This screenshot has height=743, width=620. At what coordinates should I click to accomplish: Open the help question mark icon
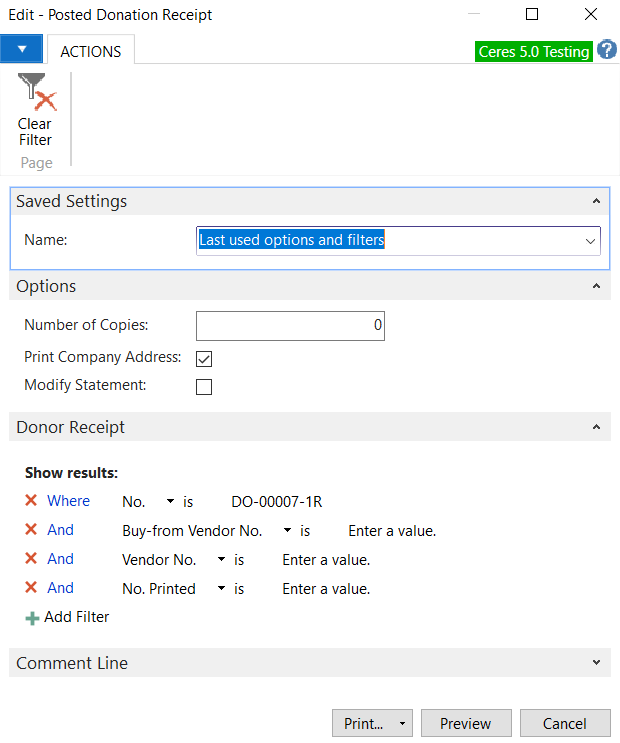click(x=606, y=50)
